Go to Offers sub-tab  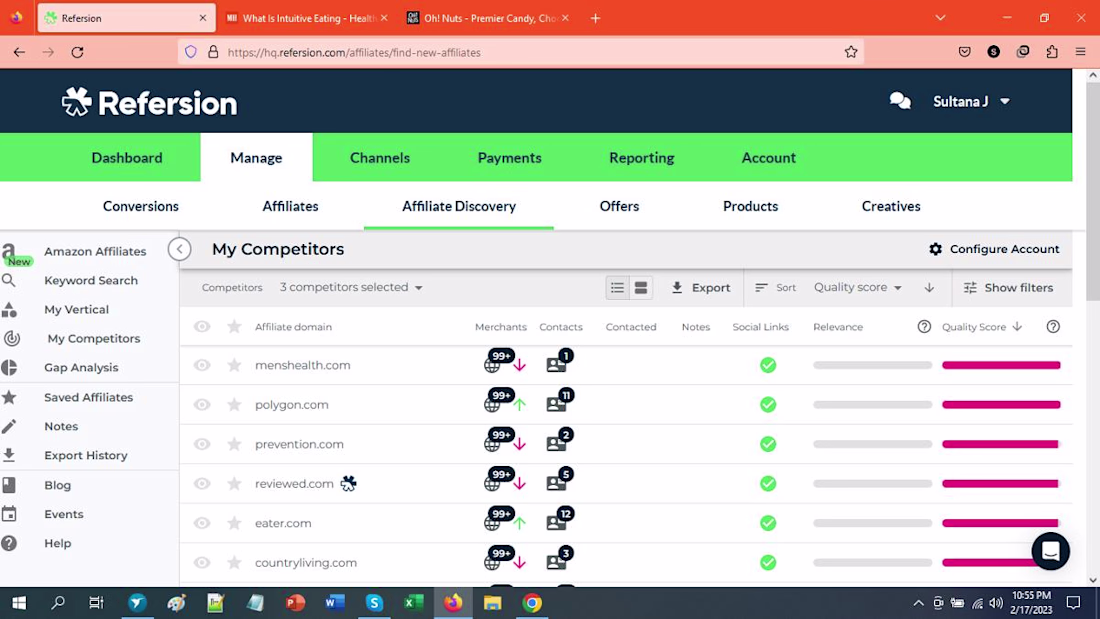(619, 206)
